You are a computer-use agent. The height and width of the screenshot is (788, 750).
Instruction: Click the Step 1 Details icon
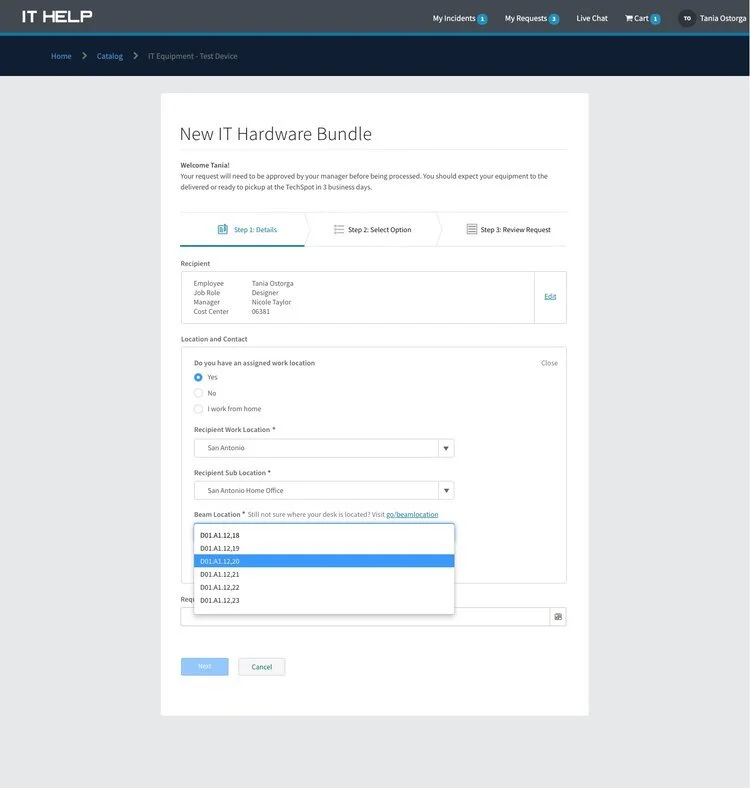tap(223, 229)
